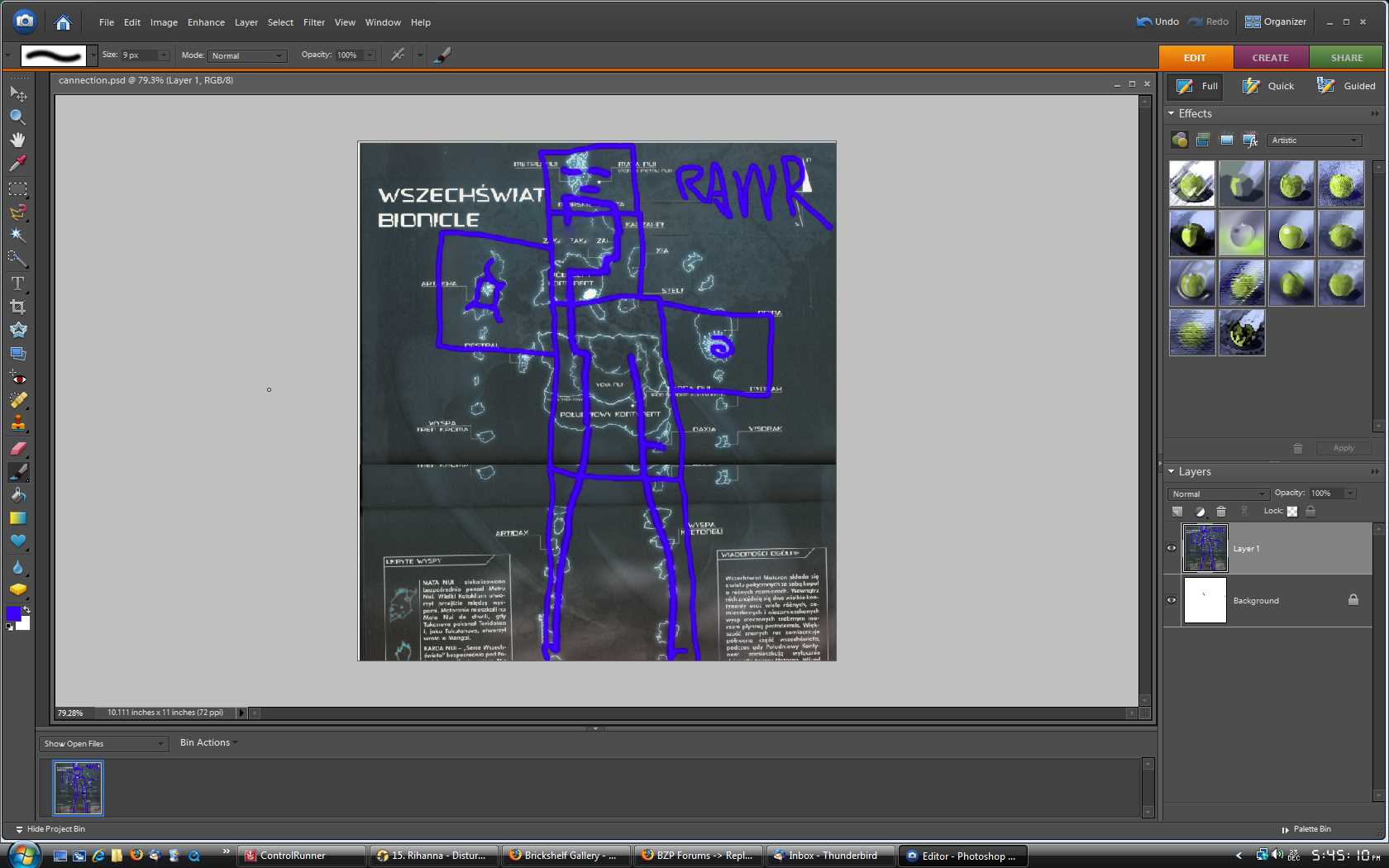Click the Undo button
The image size is (1389, 868).
coord(1157,21)
